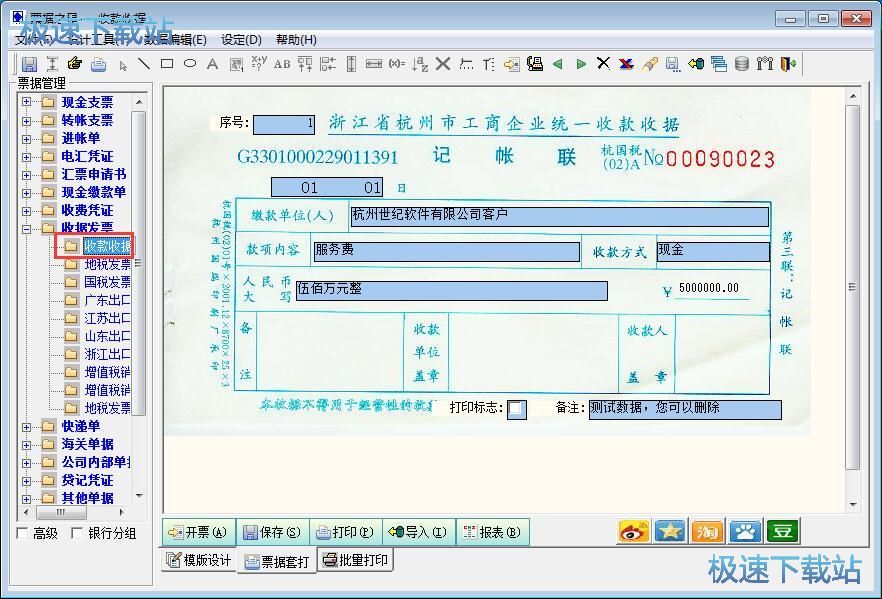The height and width of the screenshot is (599, 882).
Task: Click the 报表(B) button
Action: click(492, 532)
